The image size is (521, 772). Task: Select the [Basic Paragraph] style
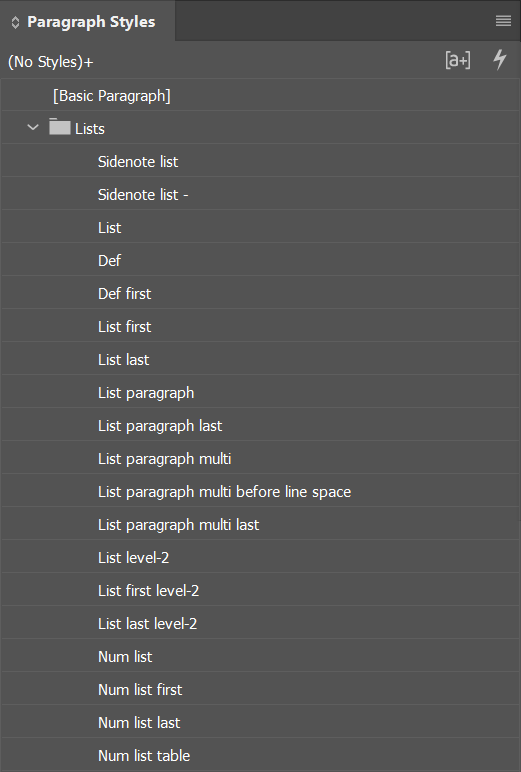pyautogui.click(x=260, y=96)
